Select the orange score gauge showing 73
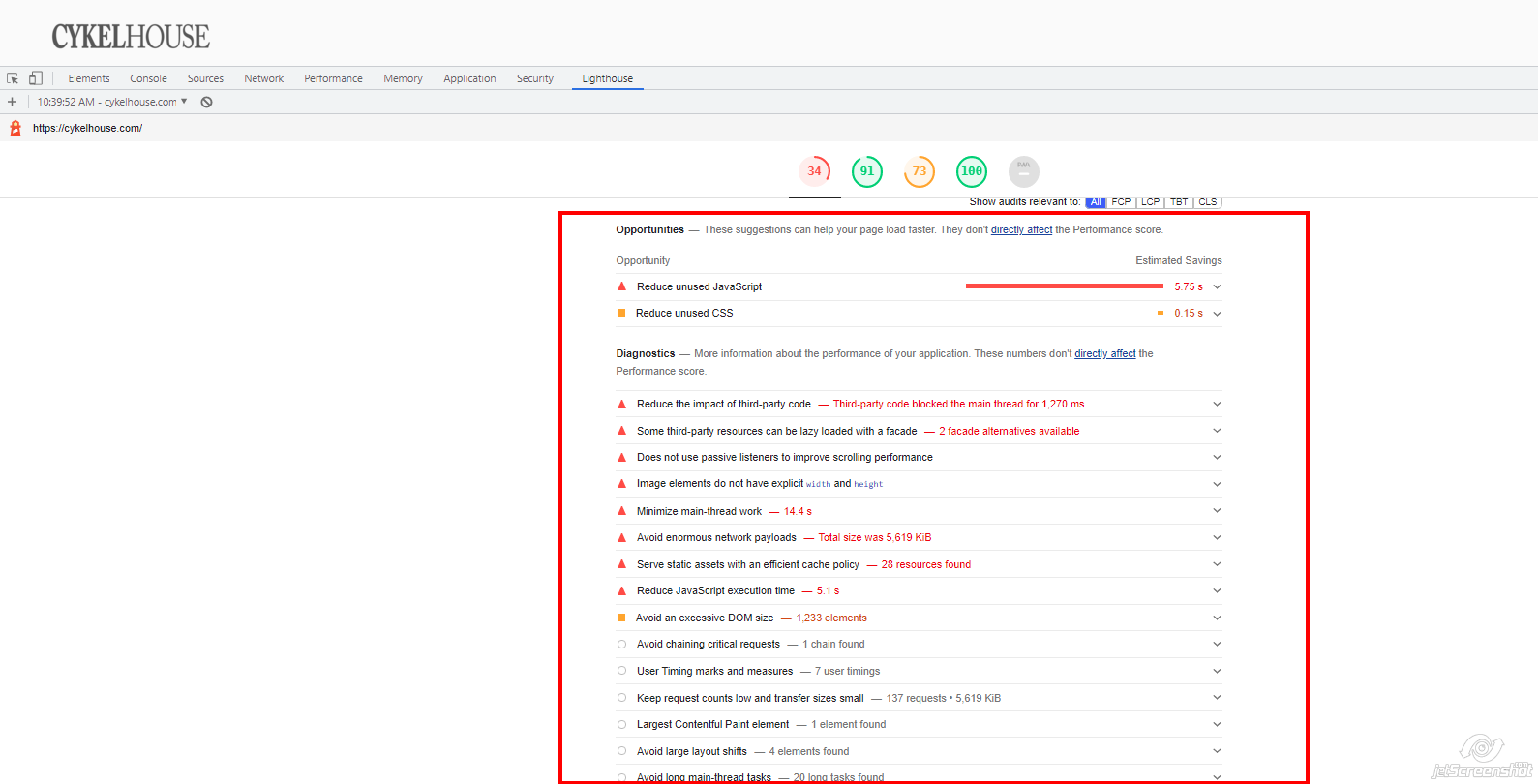 [919, 171]
